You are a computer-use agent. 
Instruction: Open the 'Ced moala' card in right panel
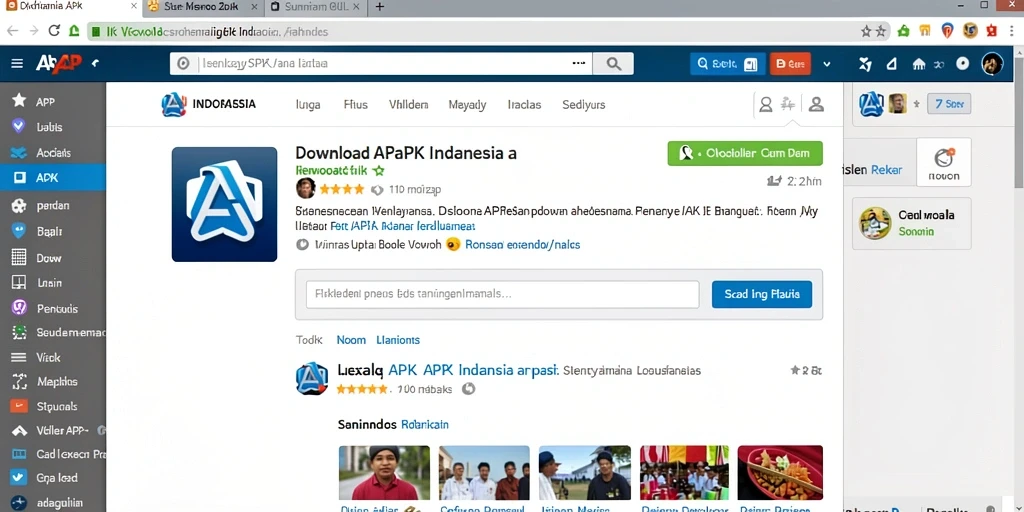pyautogui.click(x=911, y=223)
